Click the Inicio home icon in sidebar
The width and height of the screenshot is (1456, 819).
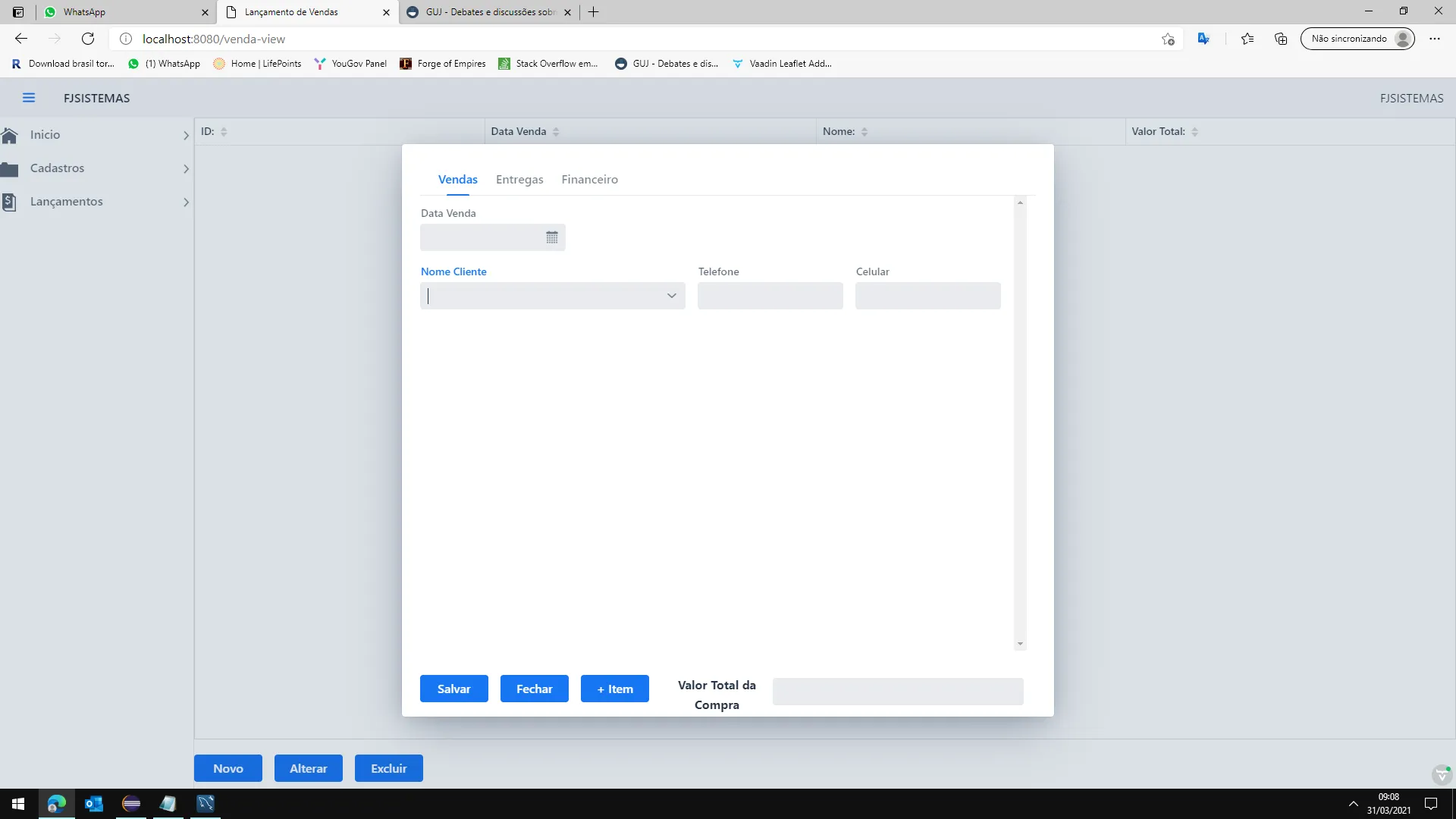(x=10, y=135)
